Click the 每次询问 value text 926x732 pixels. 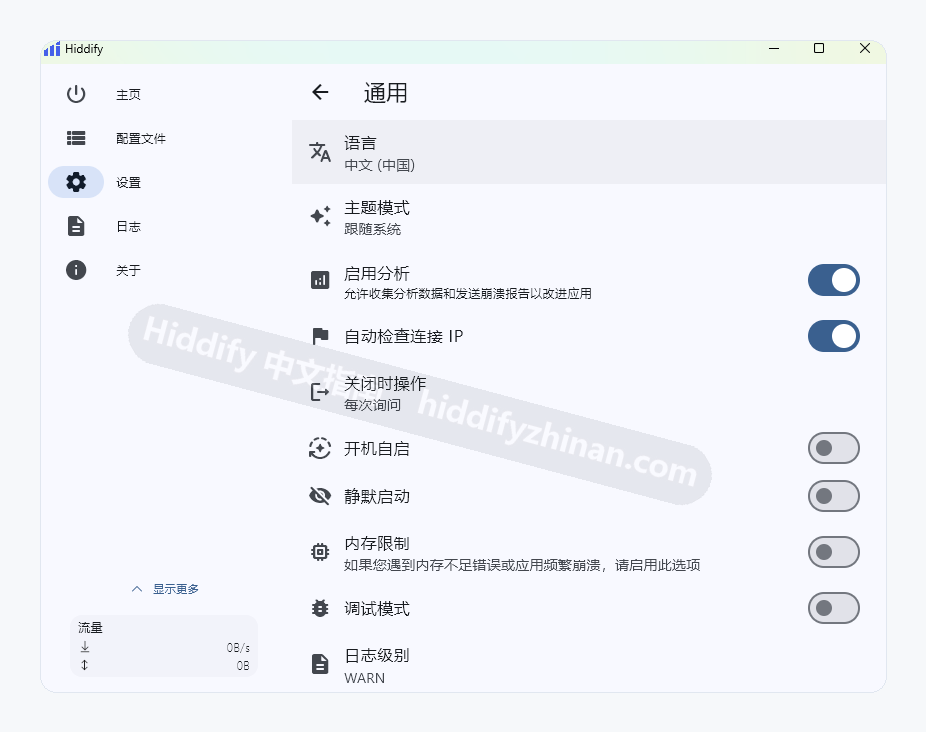(372, 405)
